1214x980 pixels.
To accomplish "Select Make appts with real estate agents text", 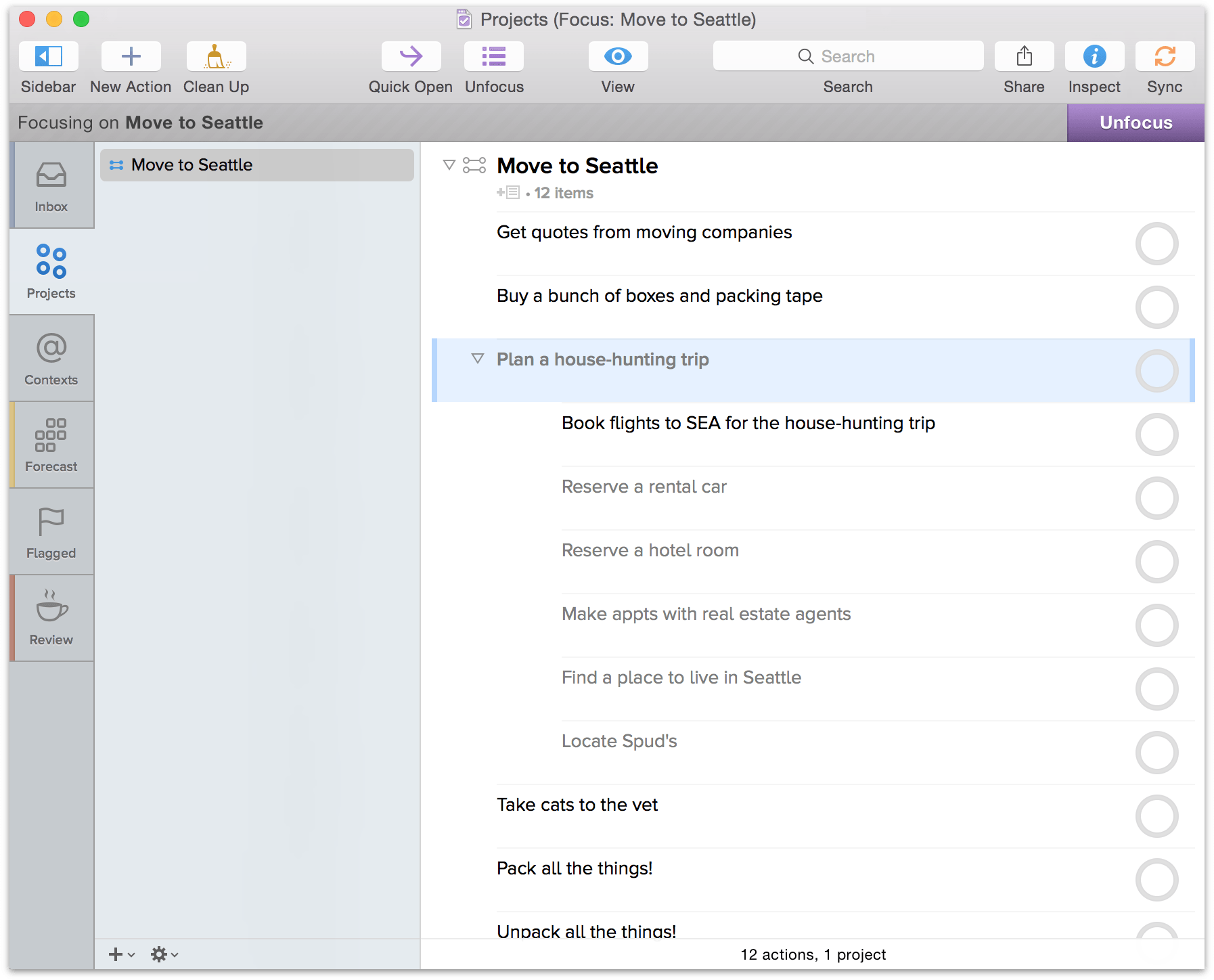I will click(706, 614).
